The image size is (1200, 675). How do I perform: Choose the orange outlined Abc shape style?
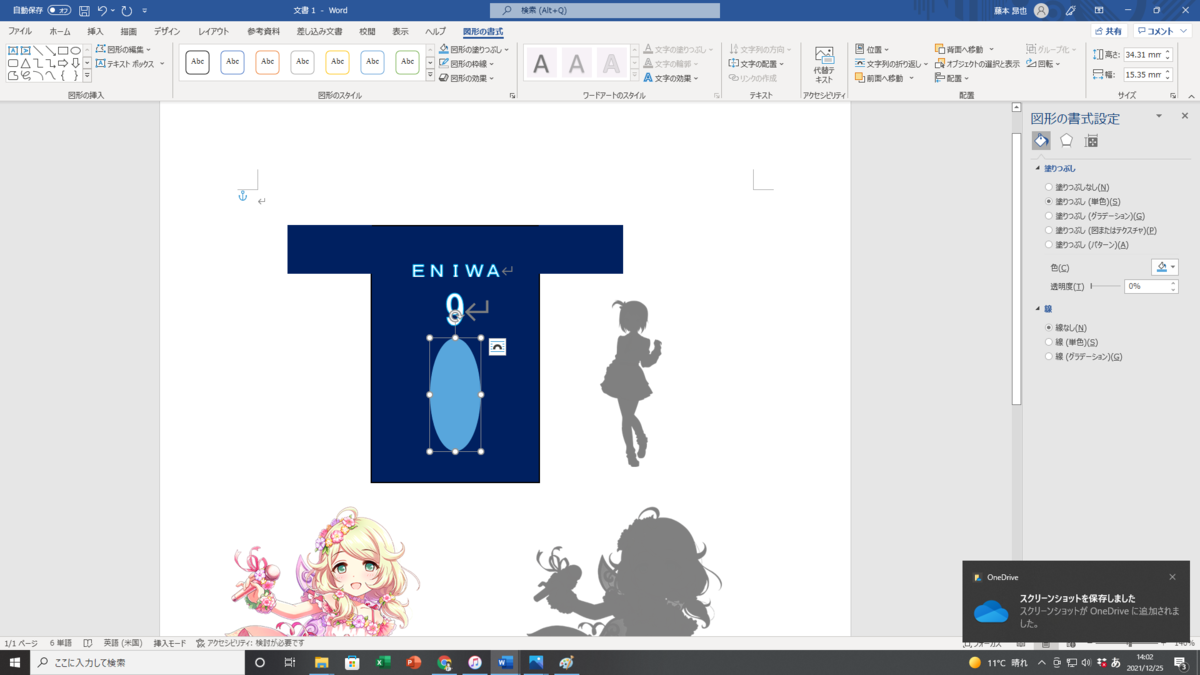click(x=268, y=62)
